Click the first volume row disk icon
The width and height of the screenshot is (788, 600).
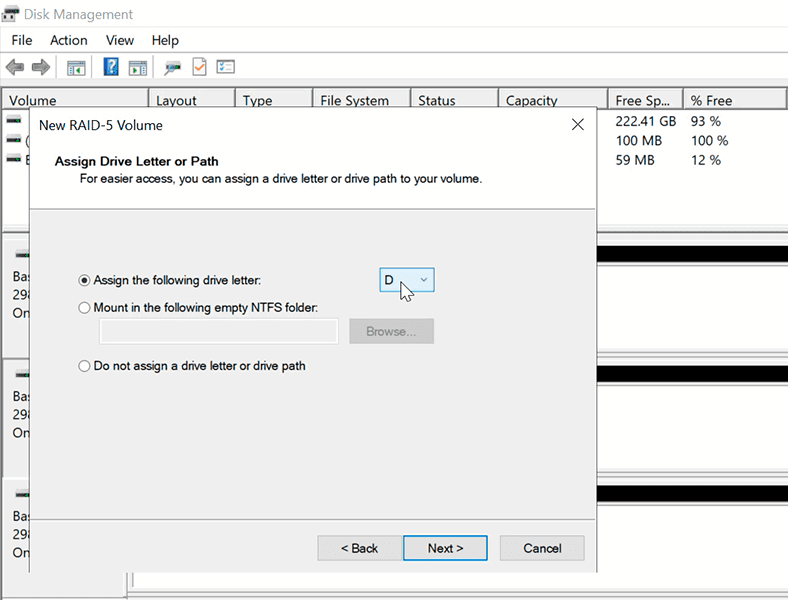[14, 120]
